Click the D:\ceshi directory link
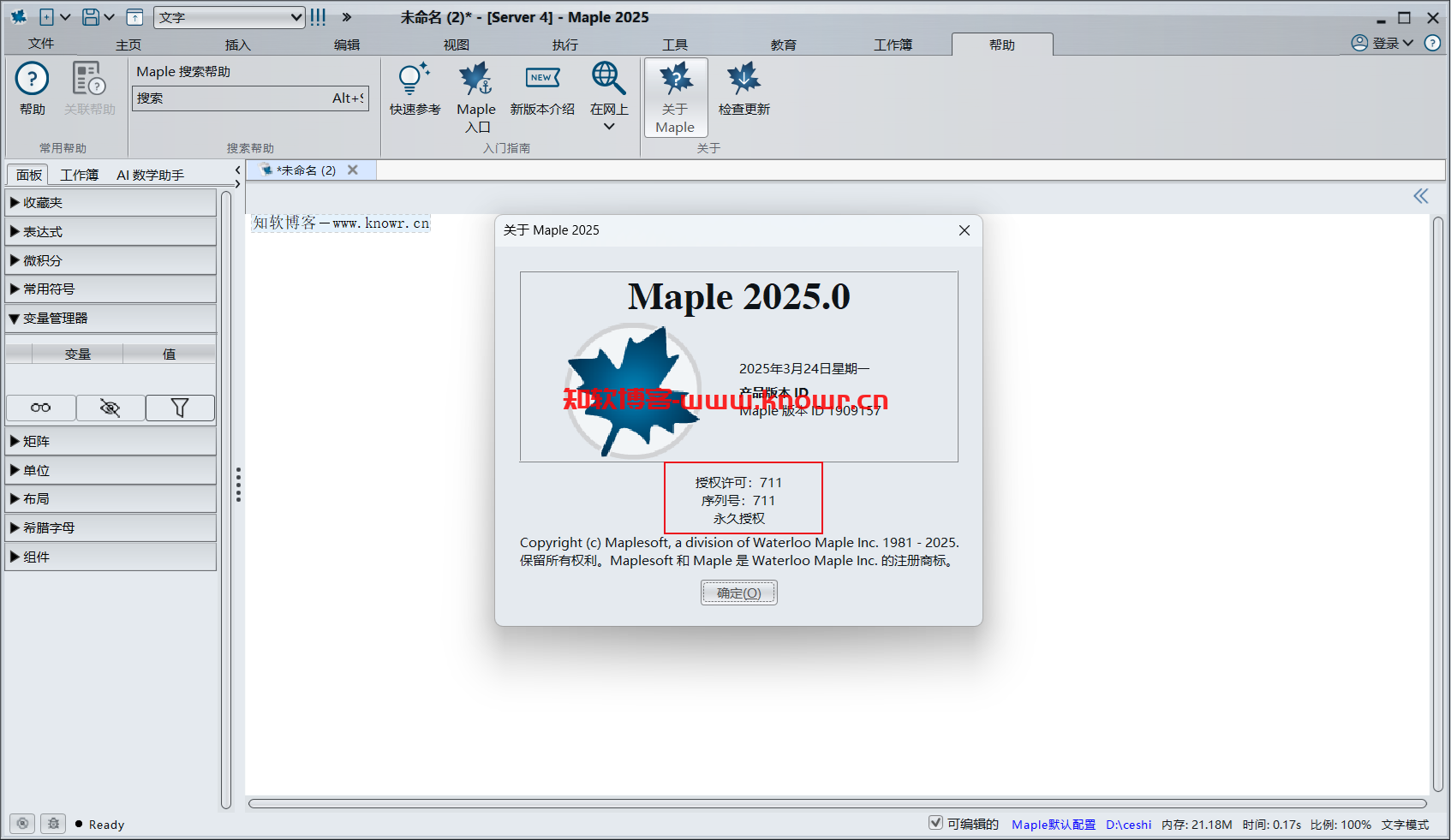 tap(1128, 825)
